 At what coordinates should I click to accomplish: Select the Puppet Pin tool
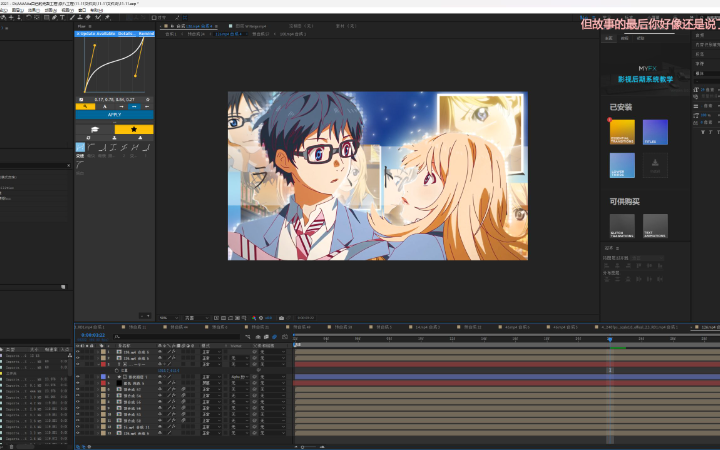[x=107, y=17]
